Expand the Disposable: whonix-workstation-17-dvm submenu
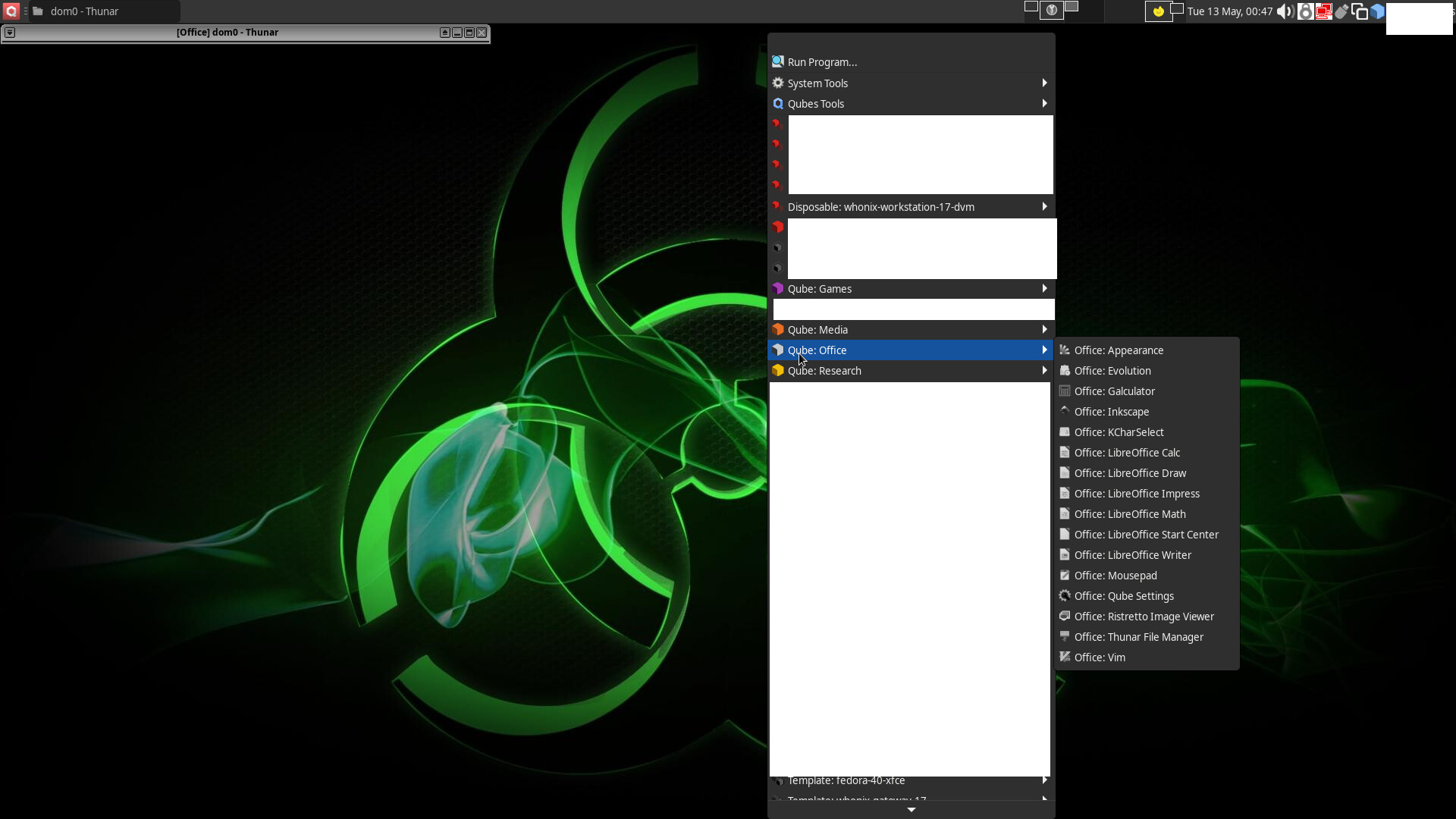 coord(881,206)
